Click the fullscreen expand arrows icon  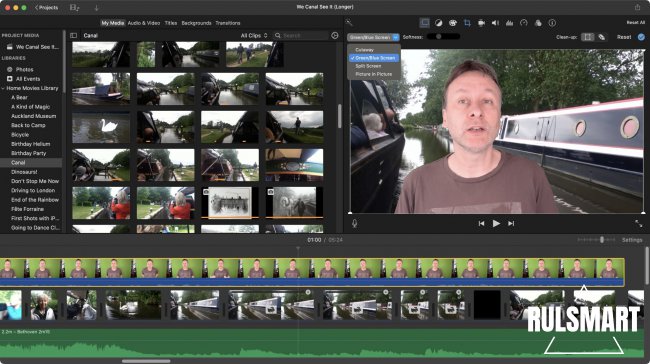pos(638,223)
